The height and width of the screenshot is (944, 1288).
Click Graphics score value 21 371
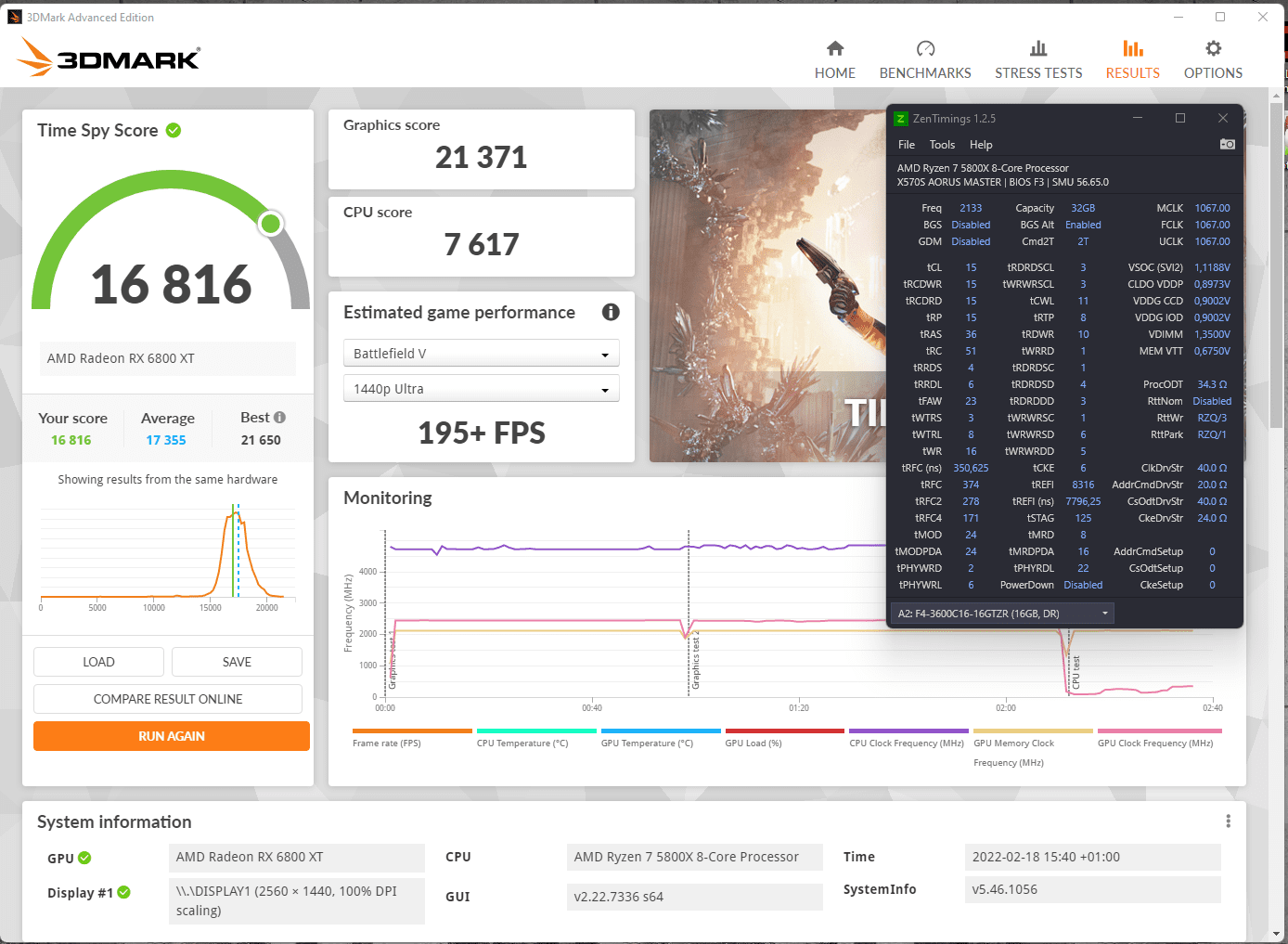point(482,158)
